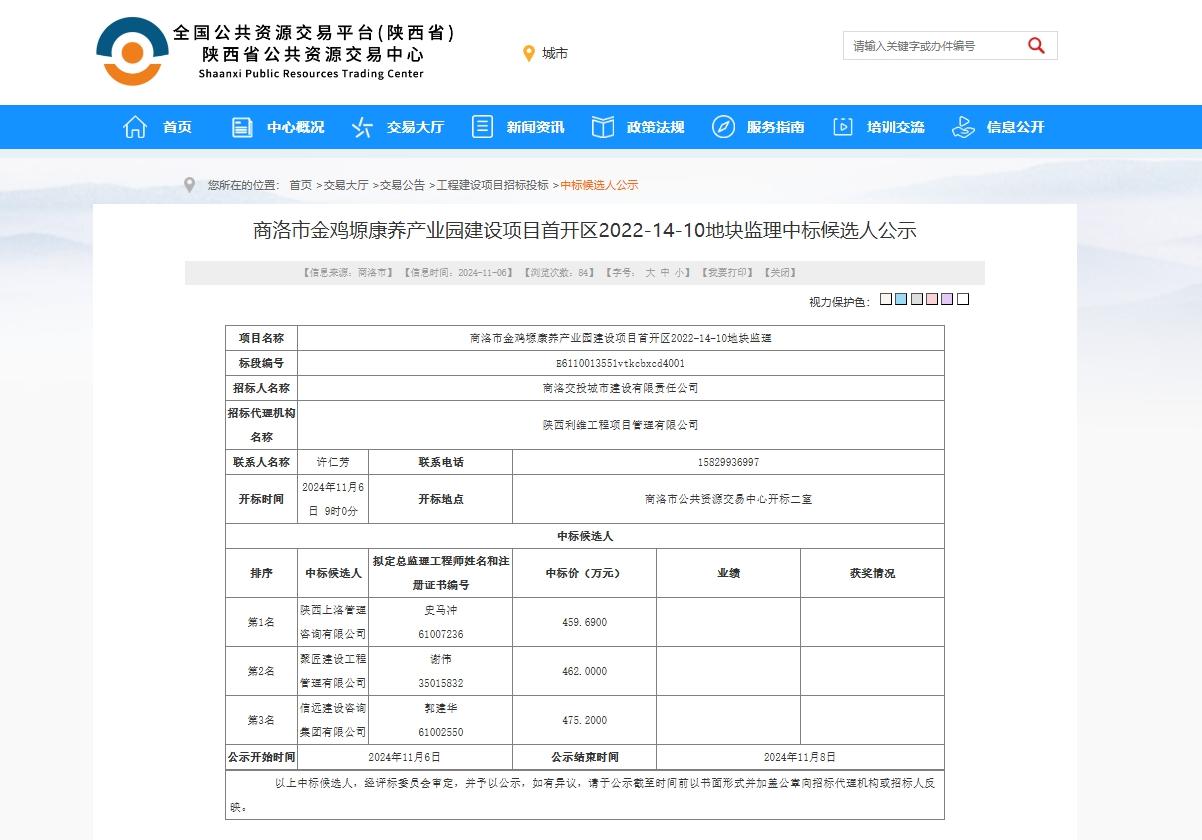Click the 我要打印 print link
The image size is (1202, 840).
pyautogui.click(x=727, y=273)
